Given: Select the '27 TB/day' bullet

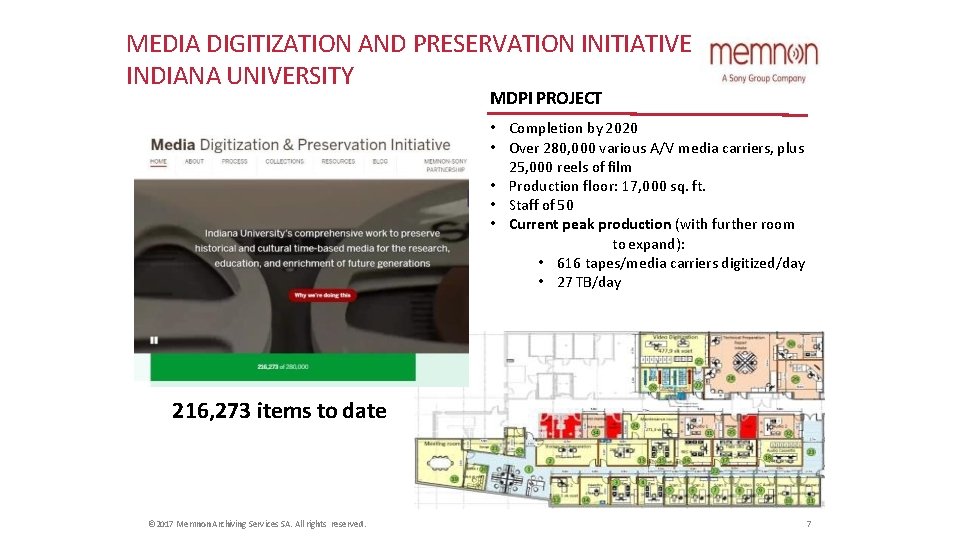Looking at the screenshot, I should pos(589,282).
